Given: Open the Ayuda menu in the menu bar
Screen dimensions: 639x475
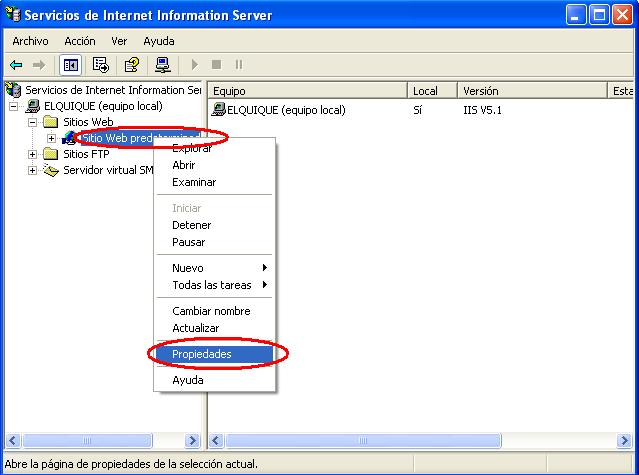Looking at the screenshot, I should (x=159, y=41).
